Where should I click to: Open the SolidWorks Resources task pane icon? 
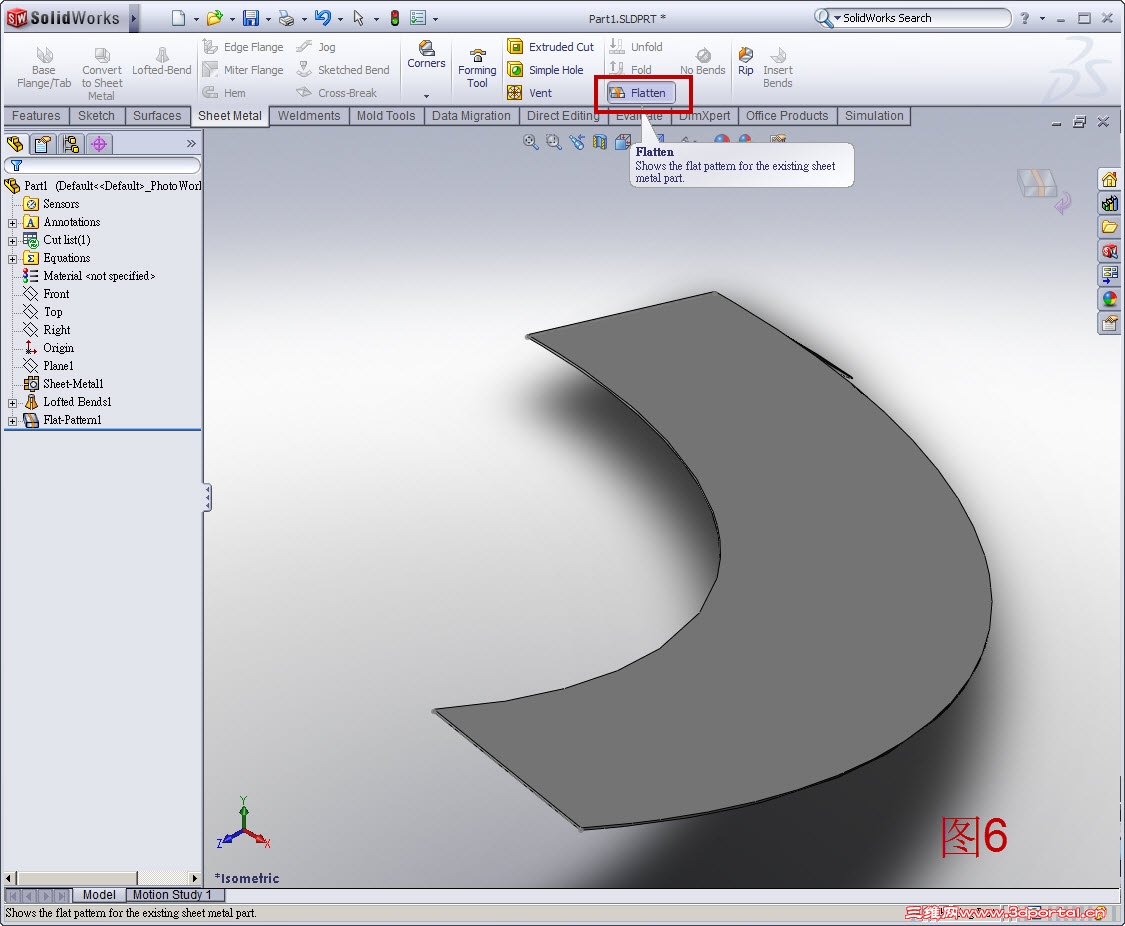(1109, 179)
